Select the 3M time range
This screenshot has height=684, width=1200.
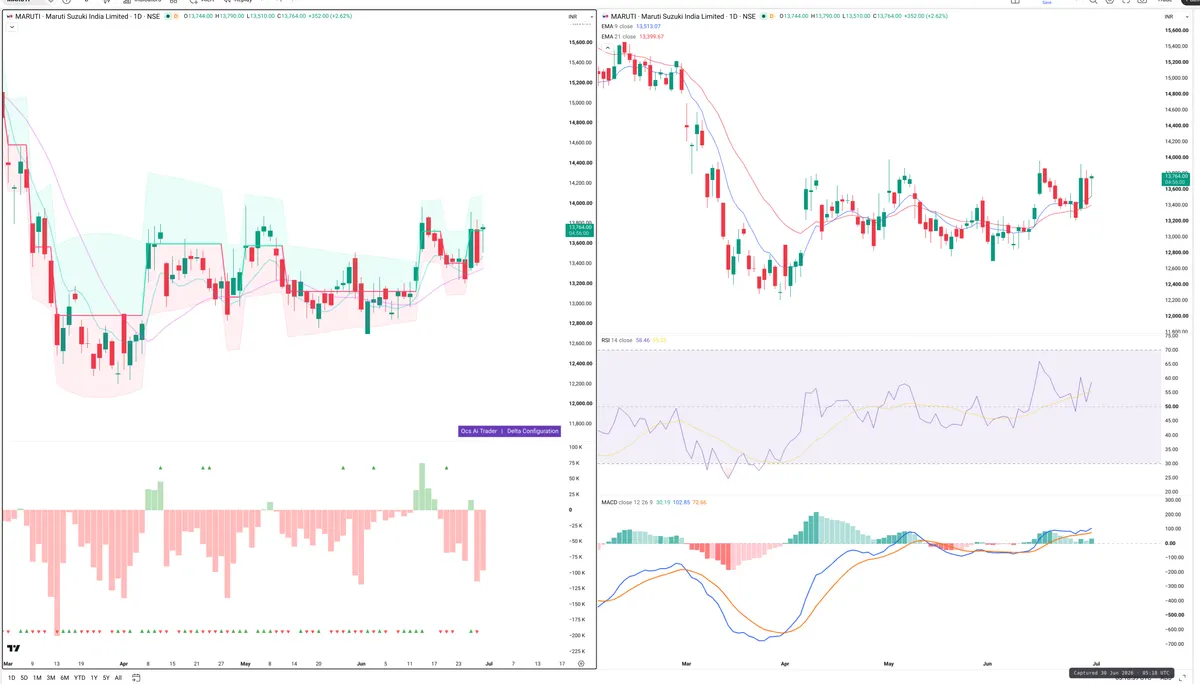click(x=51, y=678)
